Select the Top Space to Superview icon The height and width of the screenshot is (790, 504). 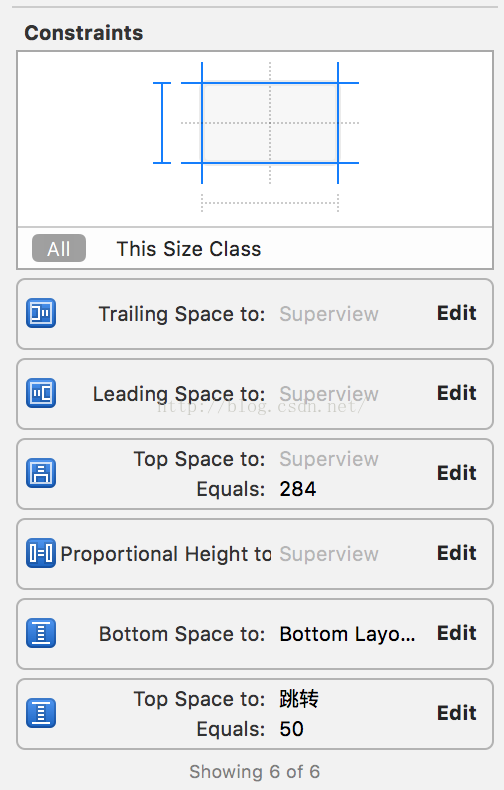[41, 473]
